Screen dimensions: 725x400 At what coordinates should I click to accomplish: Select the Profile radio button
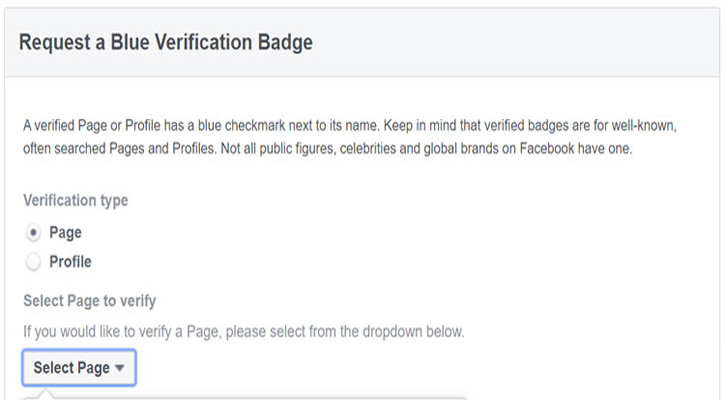[x=34, y=262]
